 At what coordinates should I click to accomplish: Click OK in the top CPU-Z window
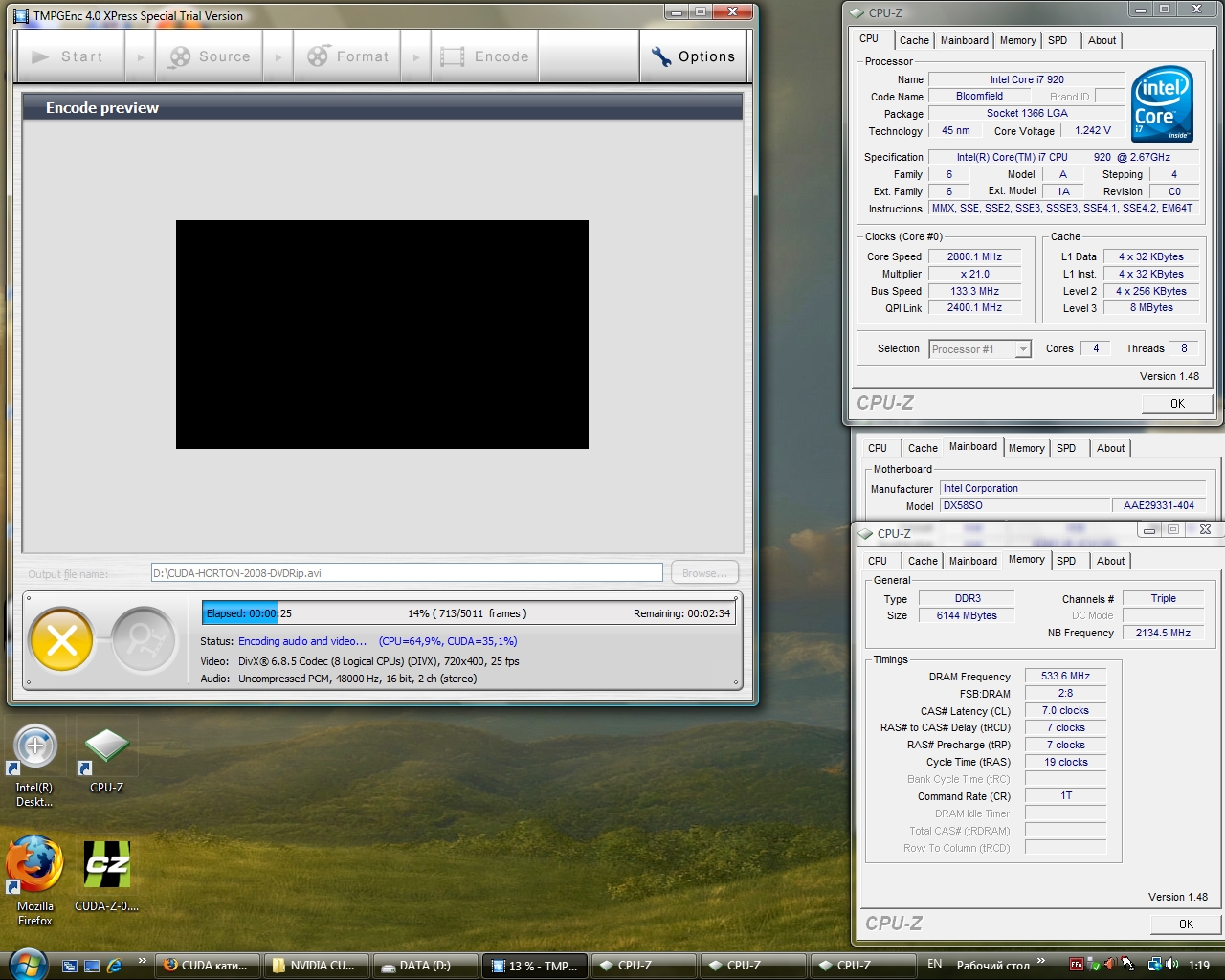(x=1177, y=403)
